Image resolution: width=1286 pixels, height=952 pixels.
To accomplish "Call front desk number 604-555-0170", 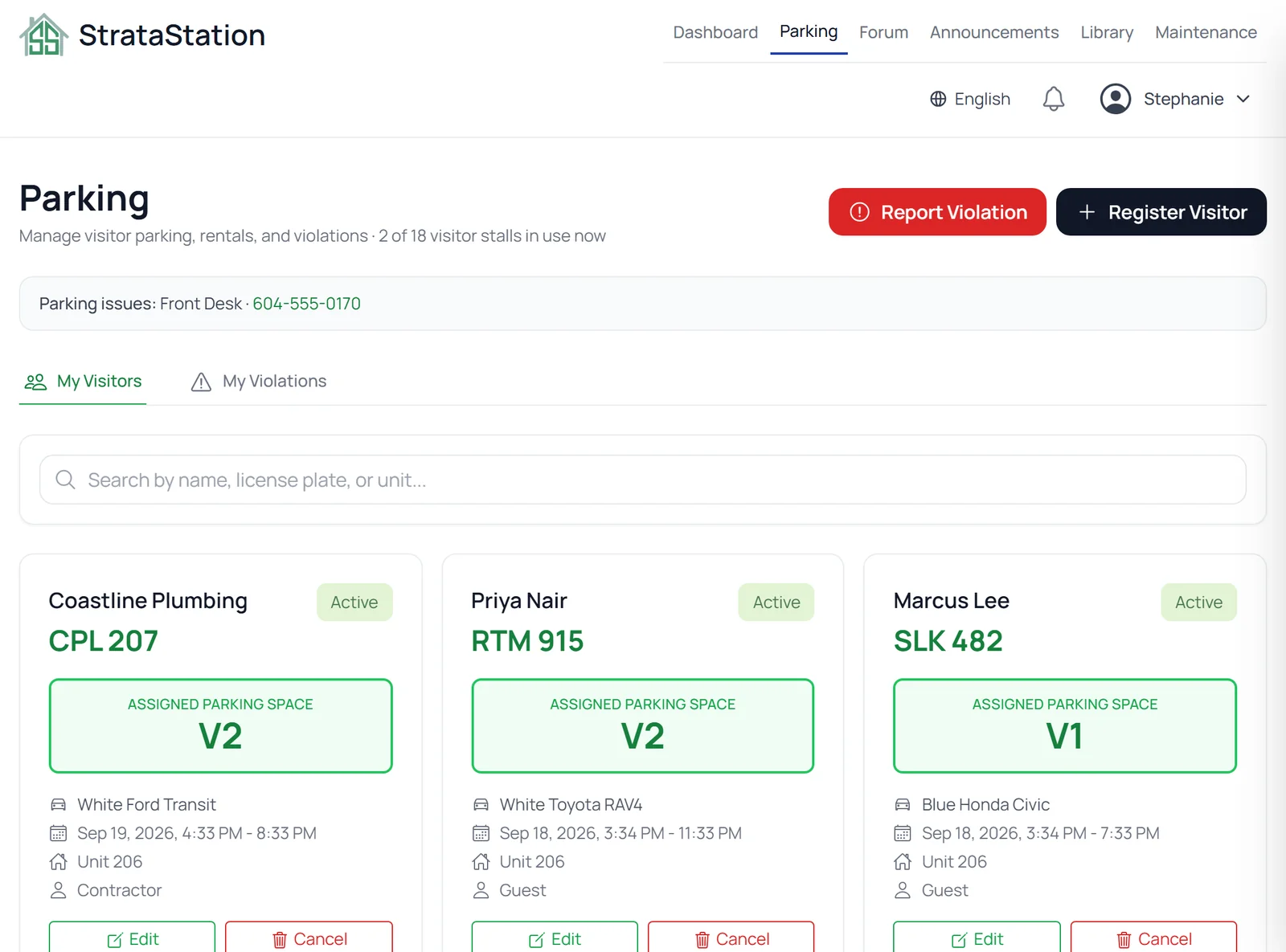I will (306, 304).
